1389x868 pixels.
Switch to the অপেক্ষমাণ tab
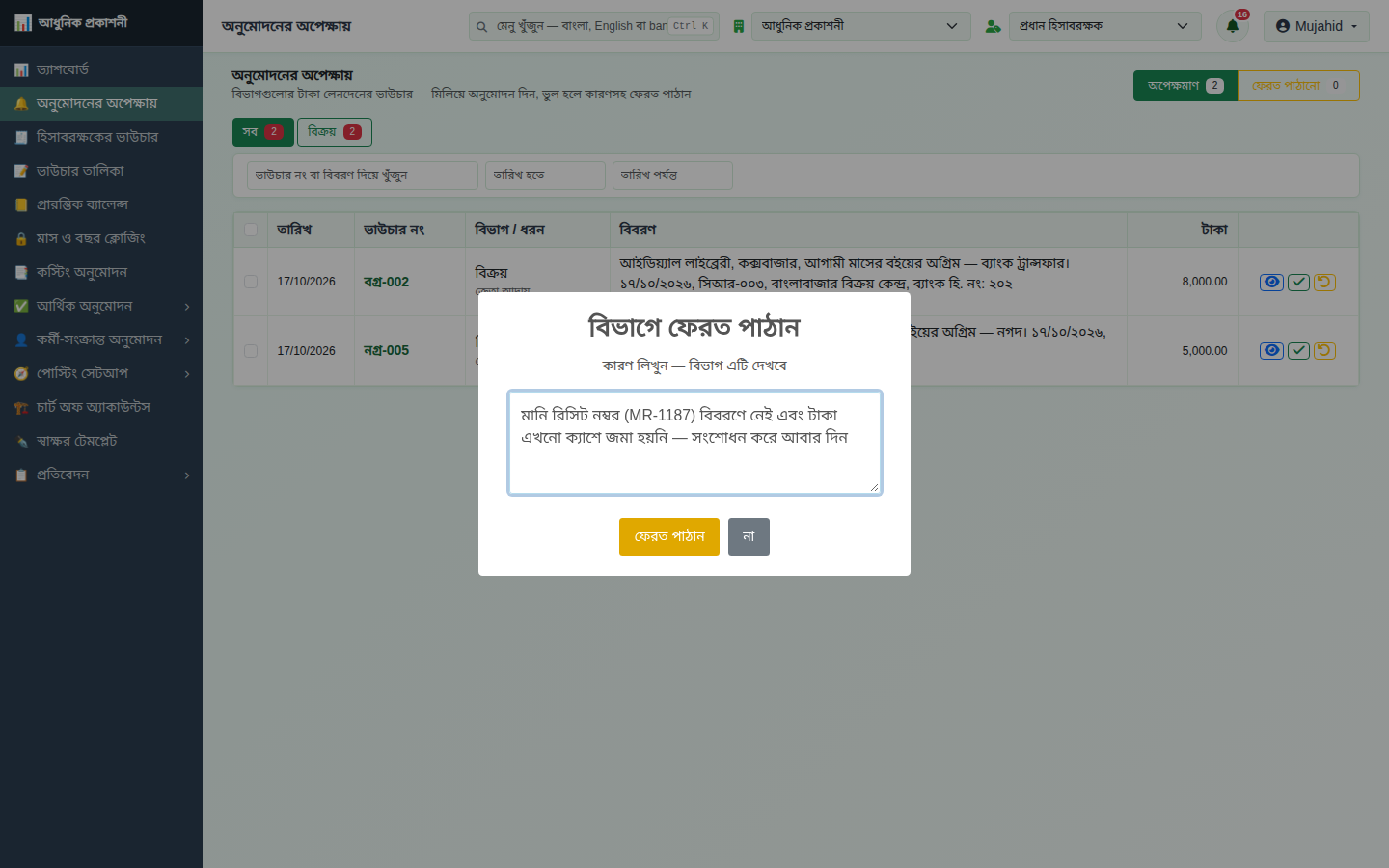point(1185,86)
